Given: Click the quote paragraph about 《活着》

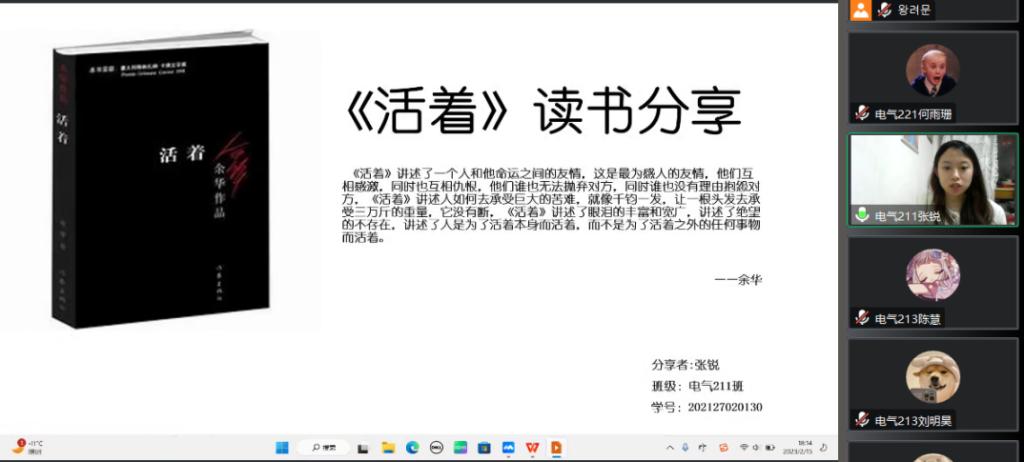Looking at the screenshot, I should 551,205.
